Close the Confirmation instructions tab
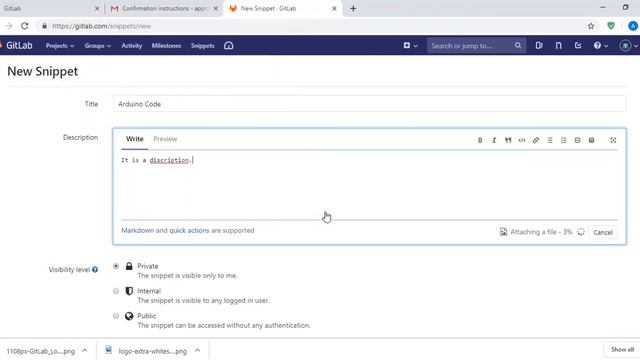Viewport: 640px width, 360px height. [x=216, y=9]
